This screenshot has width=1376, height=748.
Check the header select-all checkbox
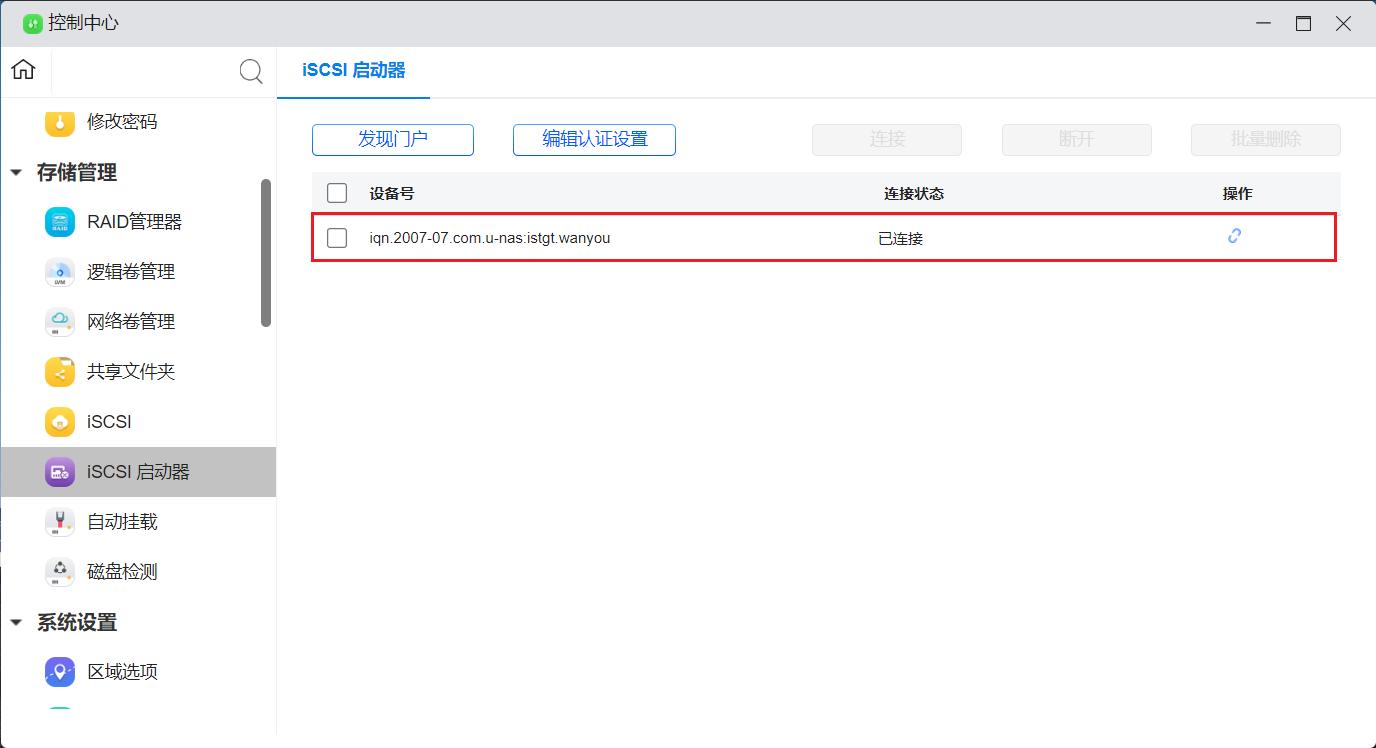pos(336,192)
